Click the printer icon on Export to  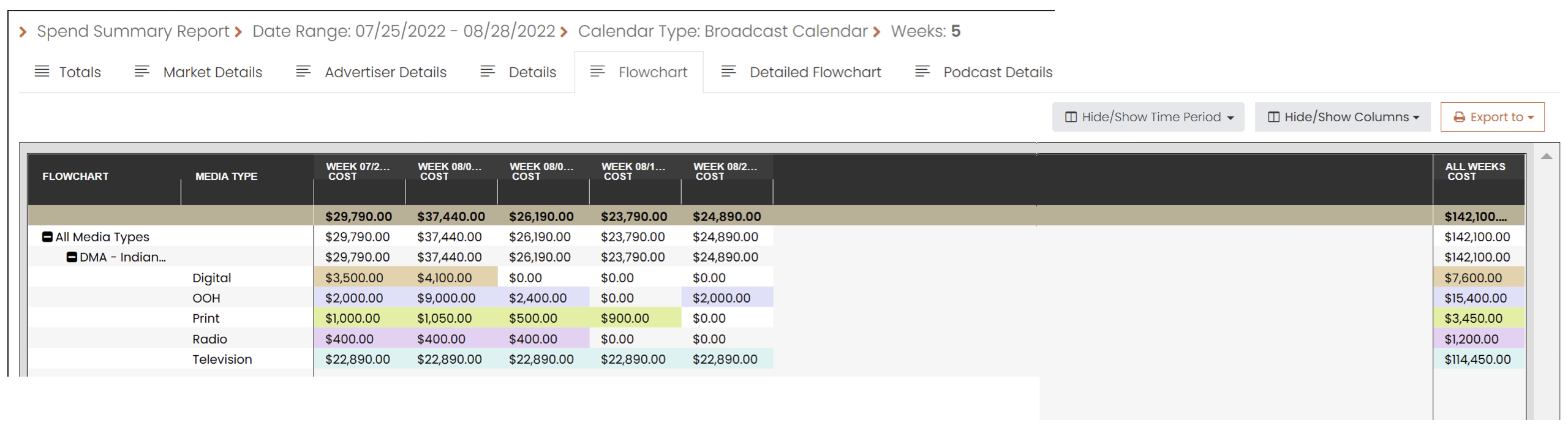click(1459, 117)
